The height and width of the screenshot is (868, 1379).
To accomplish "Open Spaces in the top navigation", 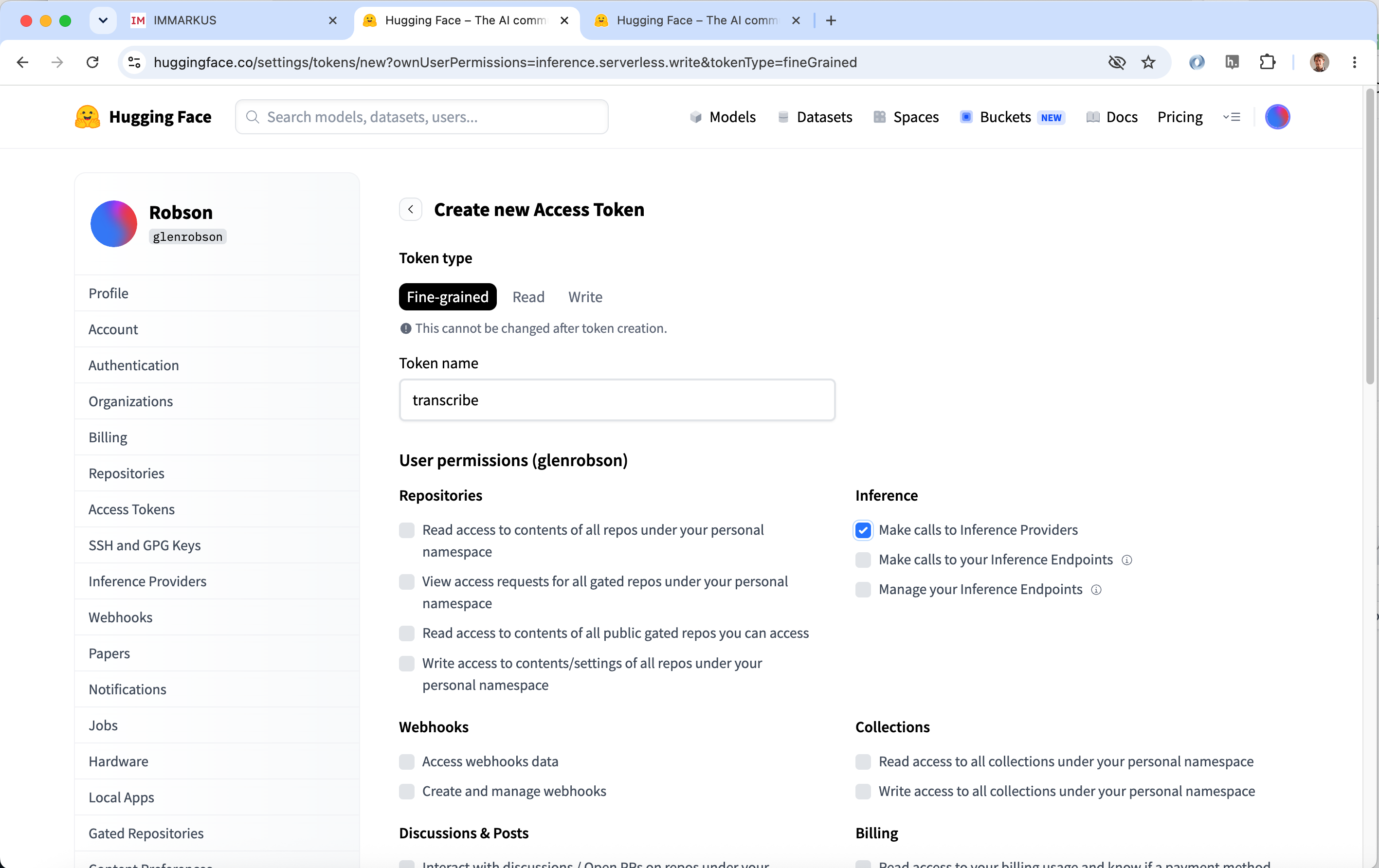I will [906, 117].
